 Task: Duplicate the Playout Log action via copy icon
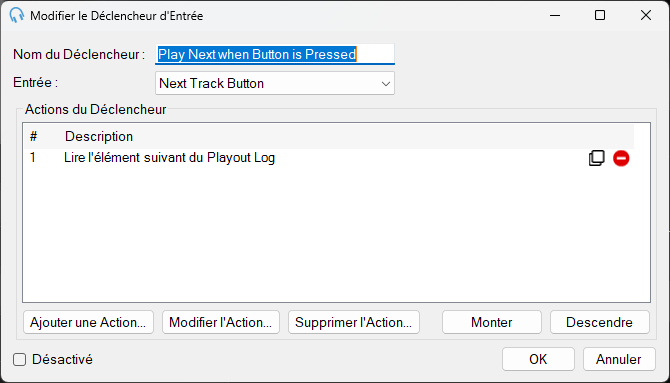(597, 158)
